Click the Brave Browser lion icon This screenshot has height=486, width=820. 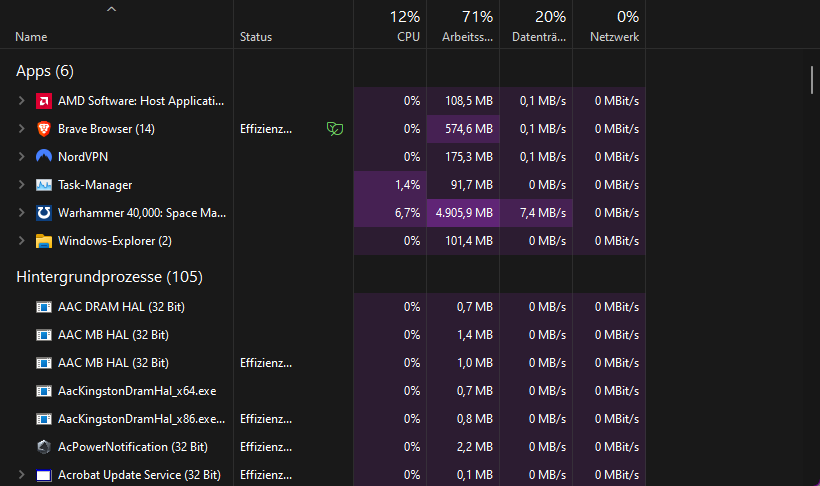(x=44, y=129)
